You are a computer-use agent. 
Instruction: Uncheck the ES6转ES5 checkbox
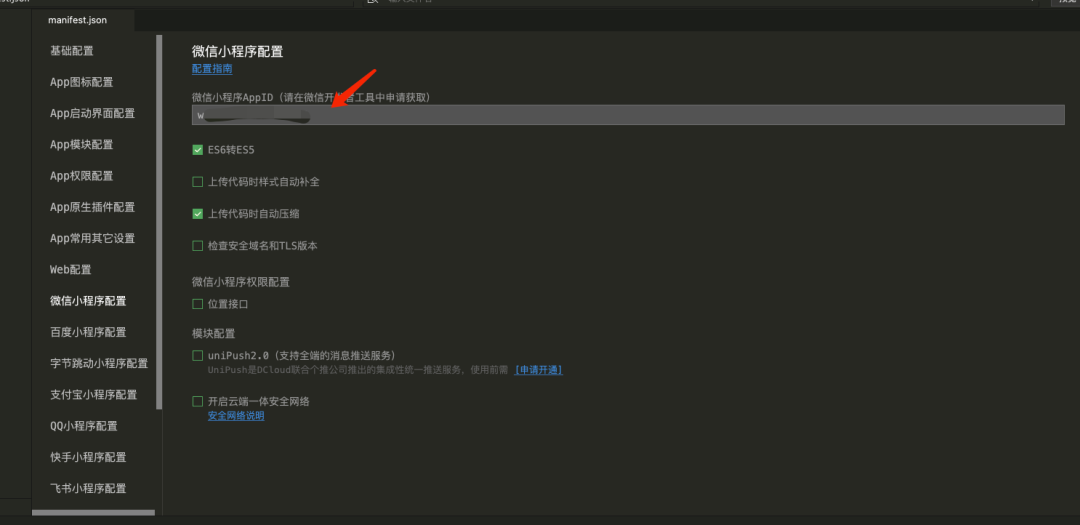(x=198, y=150)
